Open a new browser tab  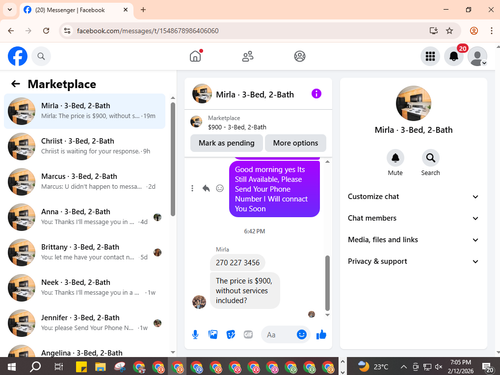coord(143,10)
